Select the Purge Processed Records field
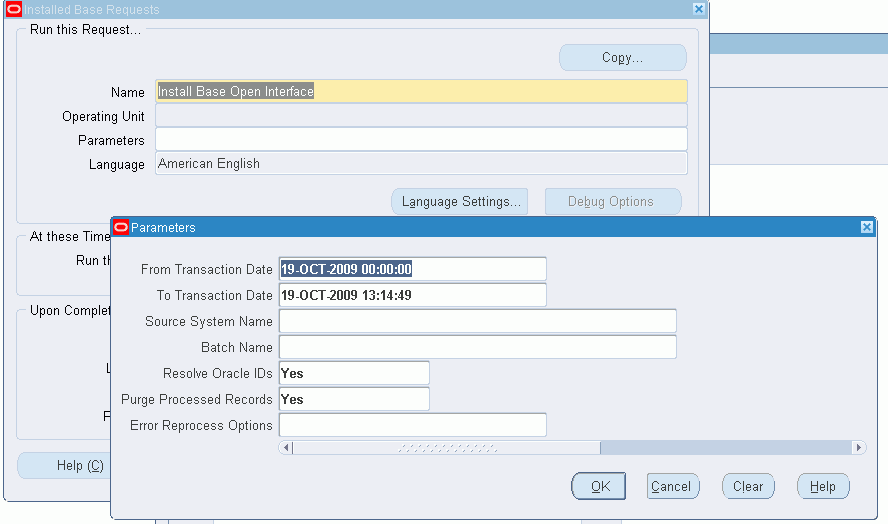This screenshot has height=524, width=888. coord(354,399)
